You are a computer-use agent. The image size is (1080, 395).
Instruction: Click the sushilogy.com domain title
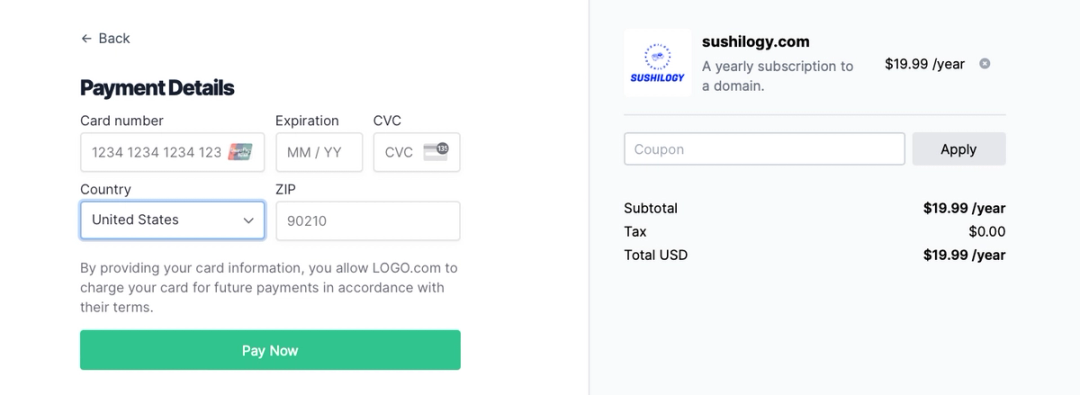[756, 41]
